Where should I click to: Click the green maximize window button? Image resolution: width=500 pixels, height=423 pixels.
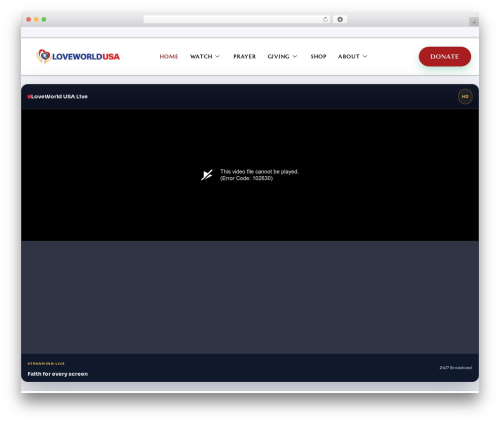point(44,19)
